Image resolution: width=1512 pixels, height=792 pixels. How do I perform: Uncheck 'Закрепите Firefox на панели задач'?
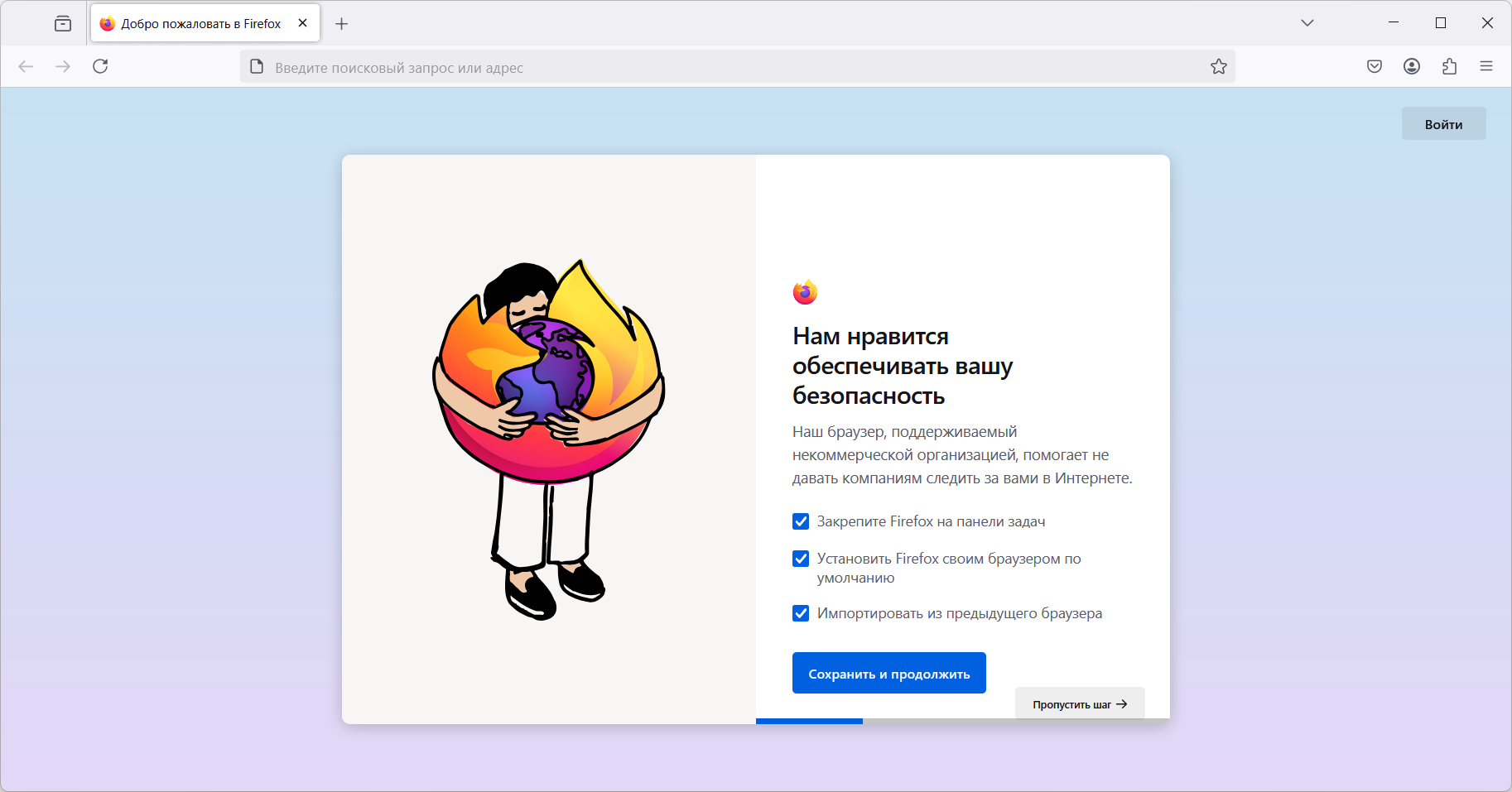pyautogui.click(x=801, y=521)
